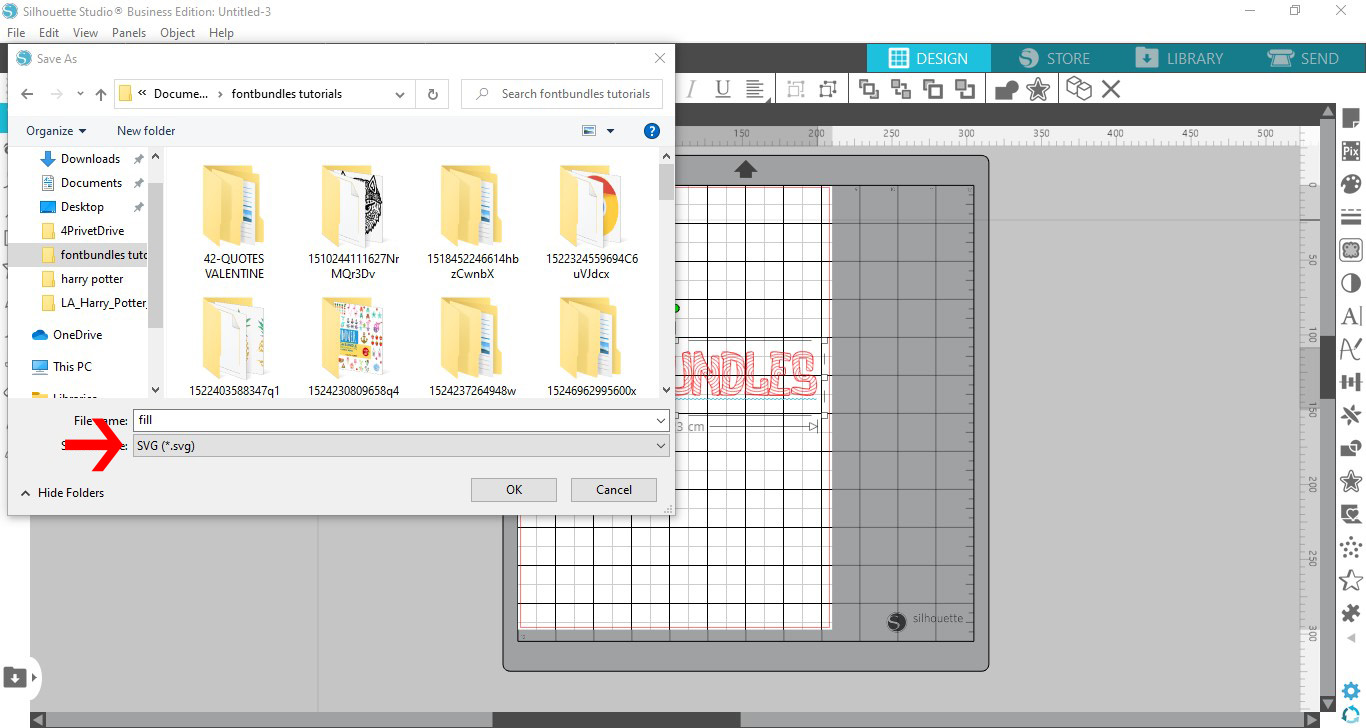Open the Nesting puzzle piece icon
This screenshot has height=728, width=1366.
coord(1351,613)
